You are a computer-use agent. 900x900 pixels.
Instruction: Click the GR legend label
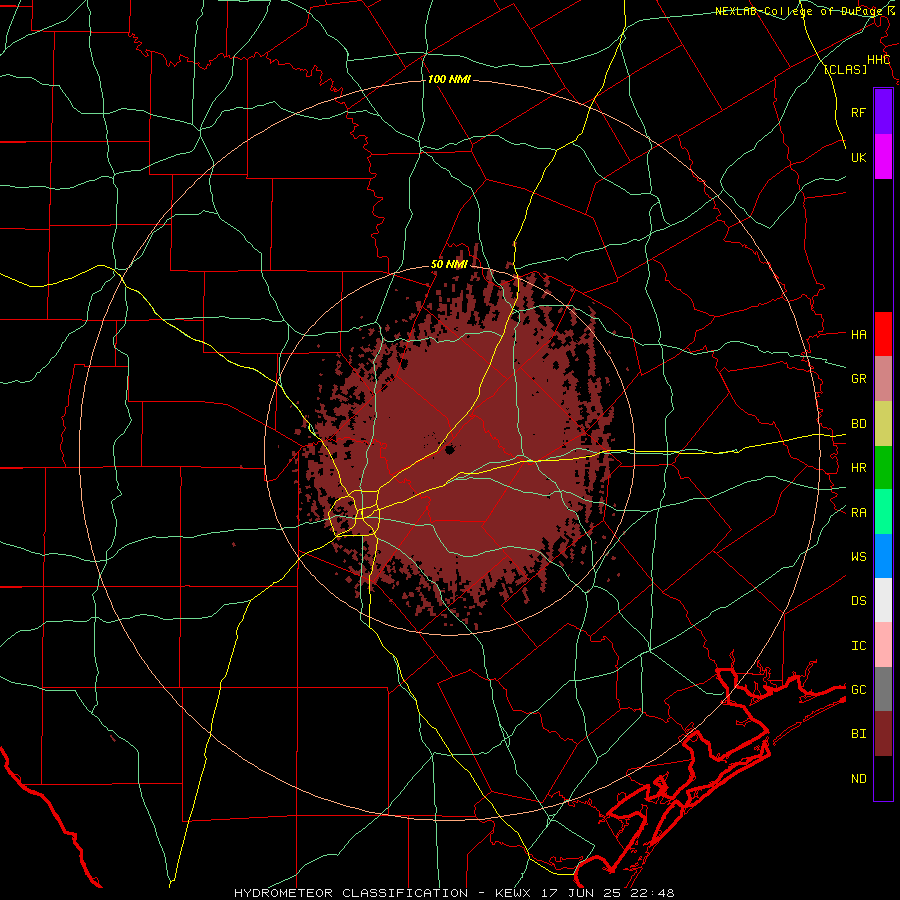click(x=858, y=378)
